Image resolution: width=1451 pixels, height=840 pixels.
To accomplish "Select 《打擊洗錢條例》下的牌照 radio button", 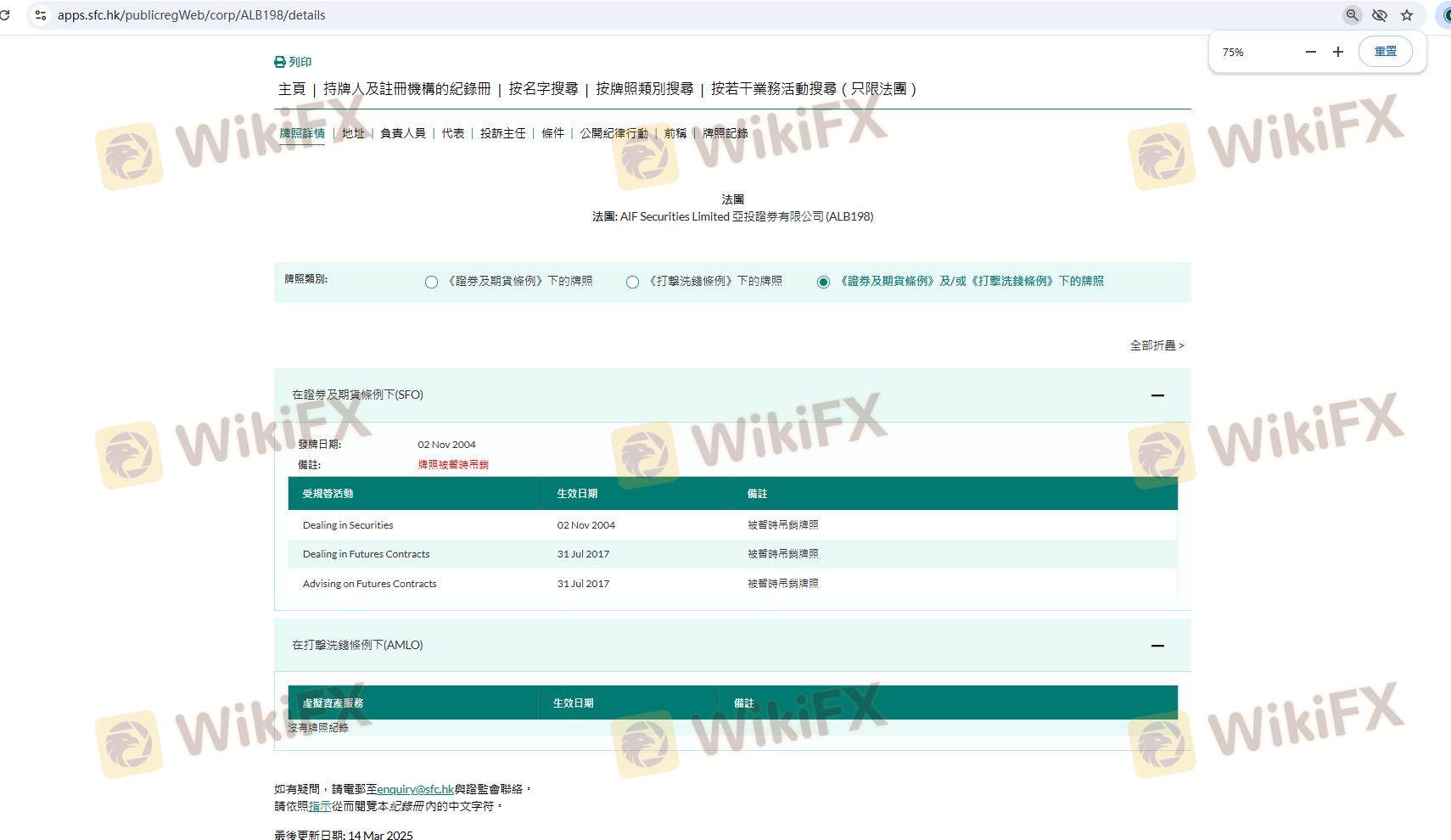I will pyautogui.click(x=632, y=282).
